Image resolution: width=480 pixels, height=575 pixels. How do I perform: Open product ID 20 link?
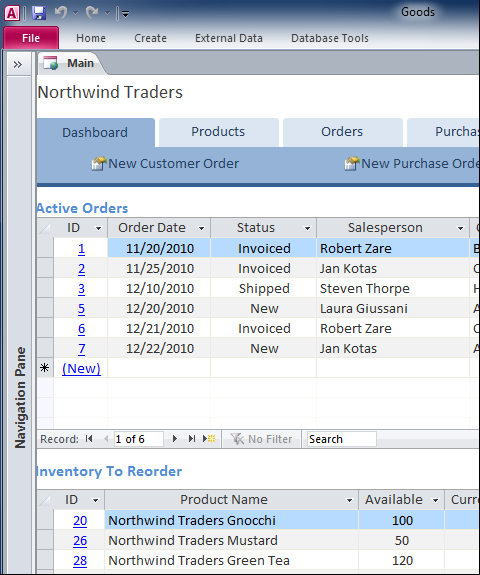pos(80,521)
